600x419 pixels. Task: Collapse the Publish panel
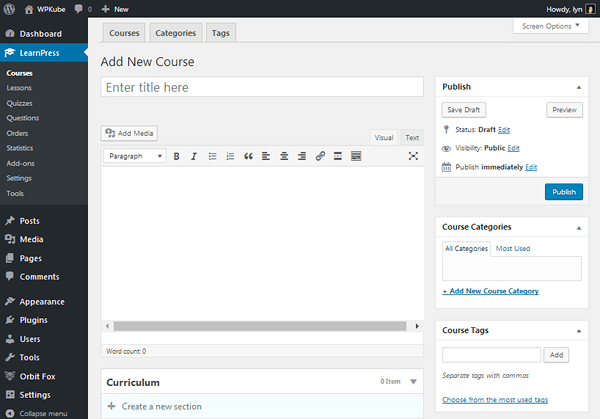pyautogui.click(x=579, y=87)
